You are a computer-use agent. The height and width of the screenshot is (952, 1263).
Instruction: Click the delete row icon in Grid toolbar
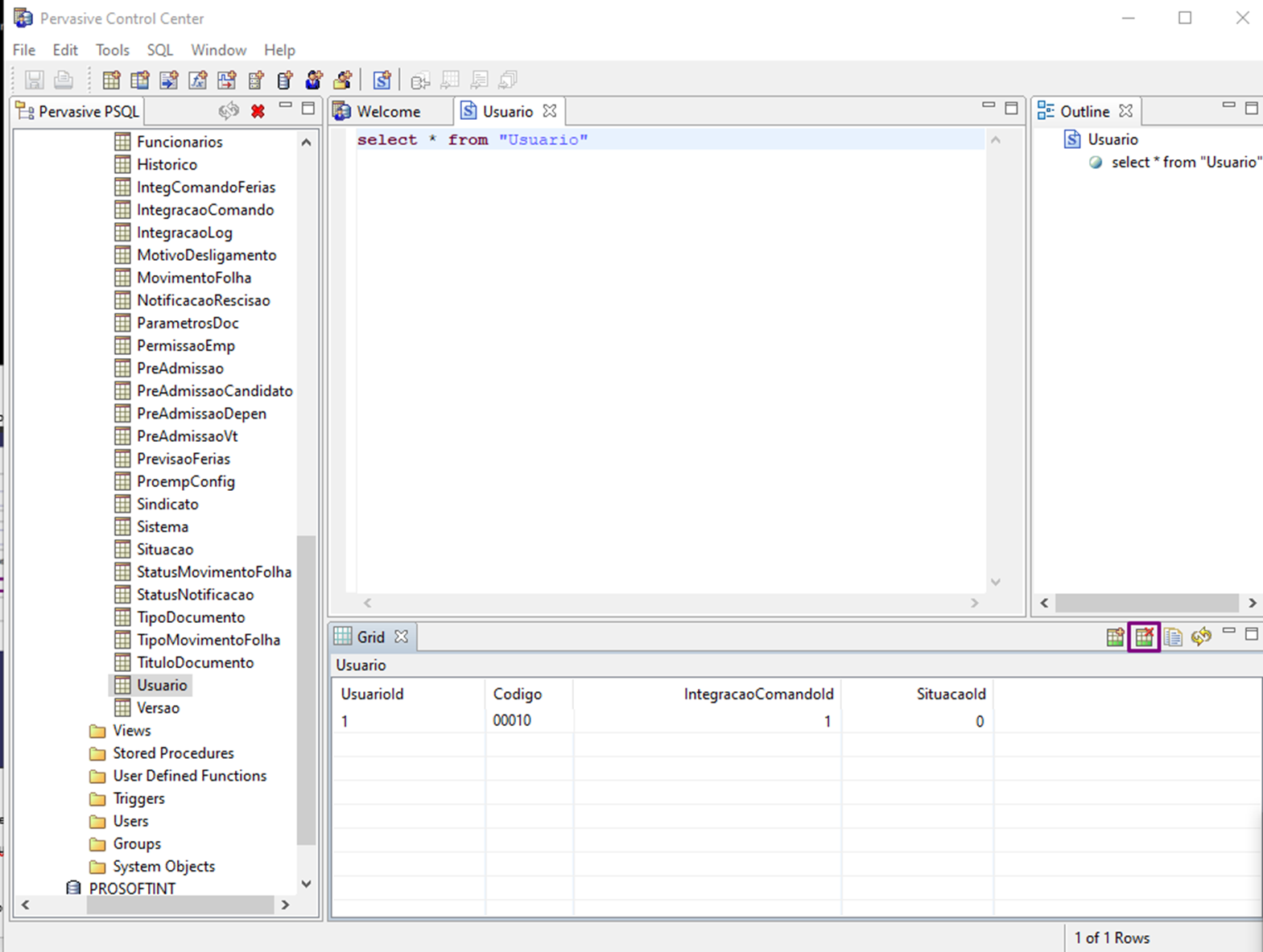(x=1144, y=637)
